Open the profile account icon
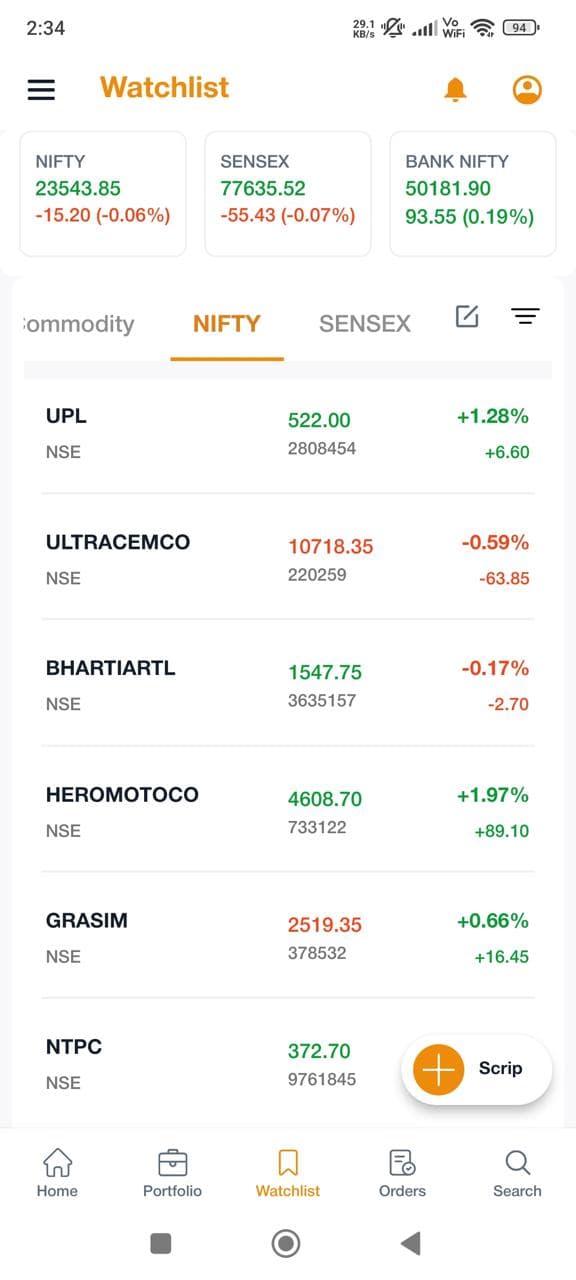 pos(527,89)
